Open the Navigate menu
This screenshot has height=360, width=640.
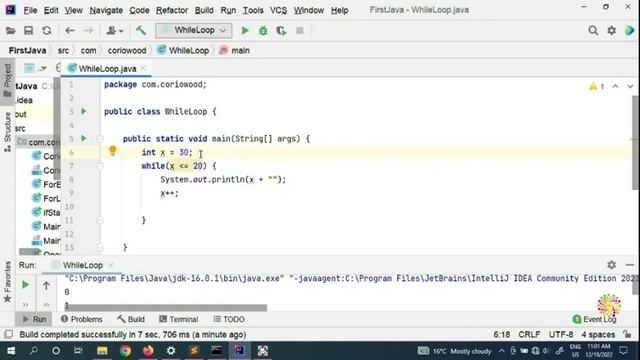coord(106,10)
